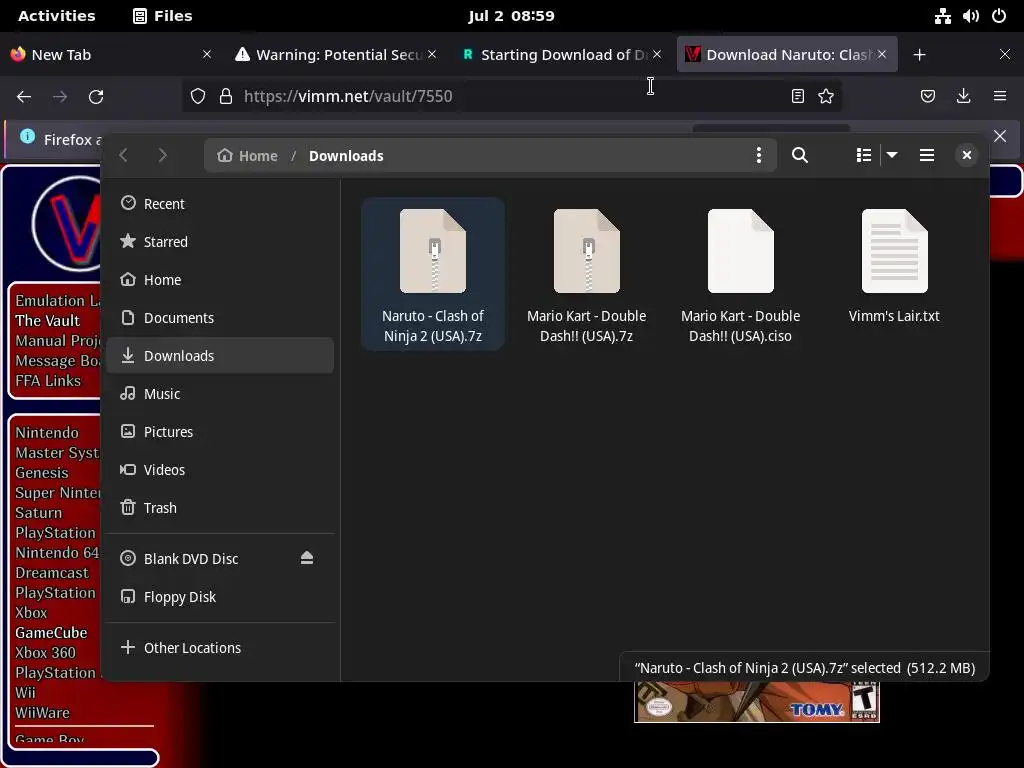Image resolution: width=1024 pixels, height=768 pixels.
Task: Open The Vault link on Vimm page
Action: [x=47, y=321]
